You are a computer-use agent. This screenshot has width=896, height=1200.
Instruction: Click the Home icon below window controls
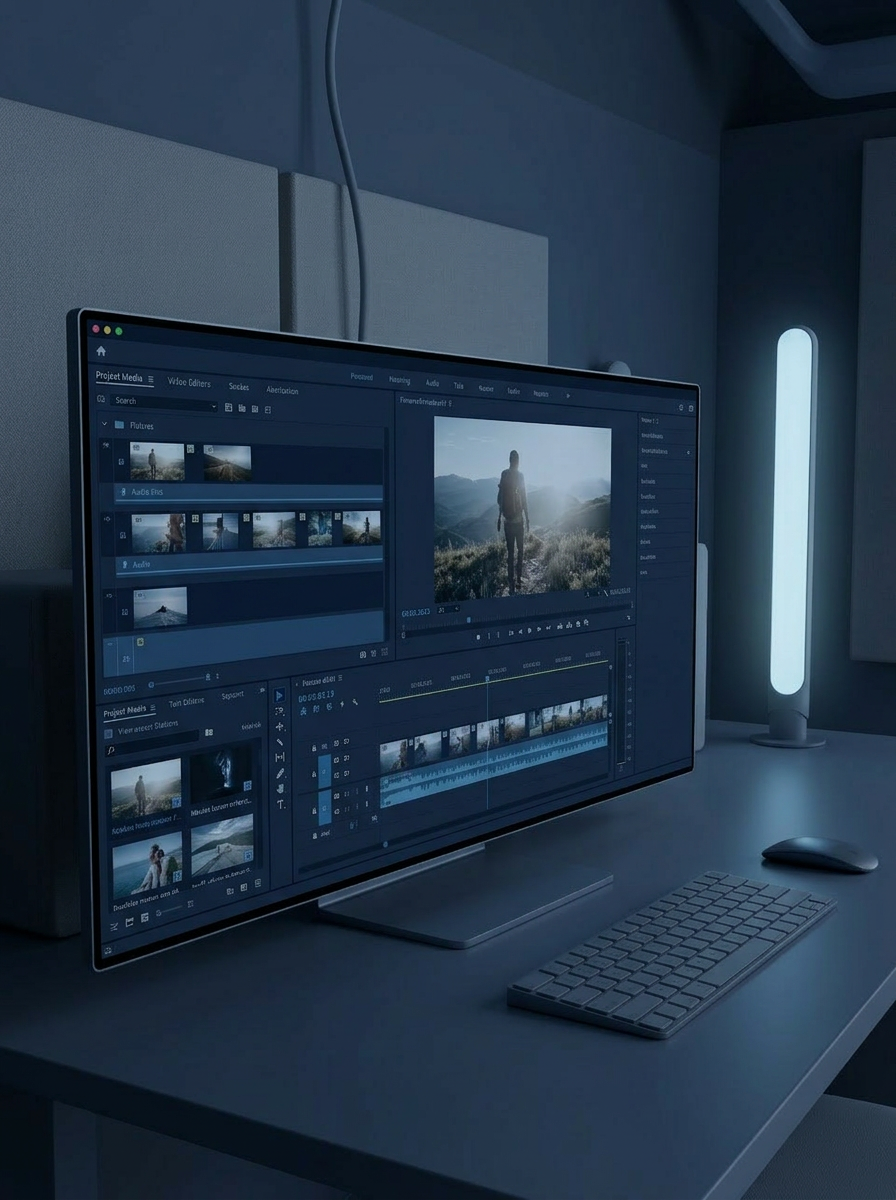(x=101, y=351)
